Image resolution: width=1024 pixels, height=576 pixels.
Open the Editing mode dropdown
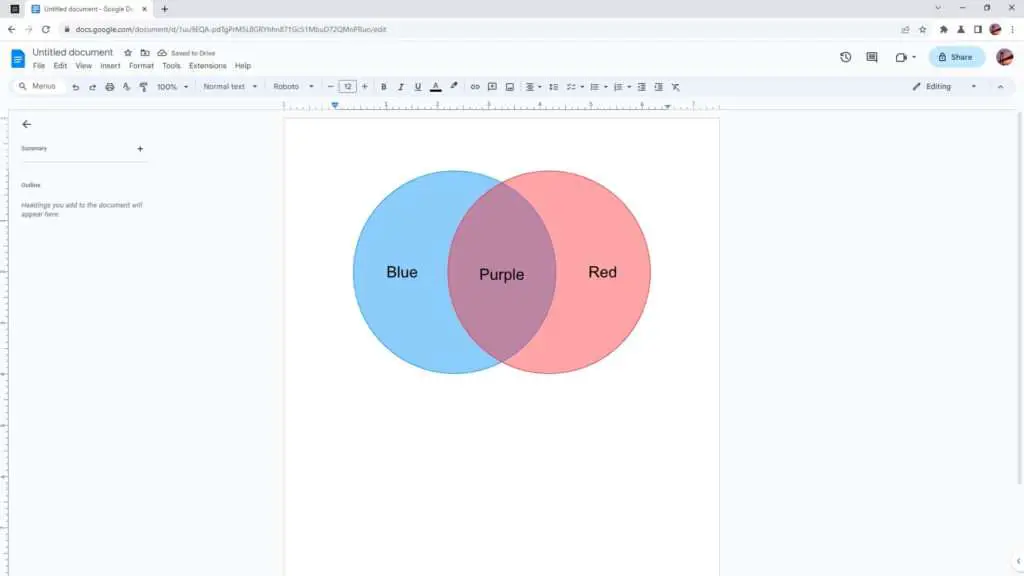pyautogui.click(x=940, y=87)
